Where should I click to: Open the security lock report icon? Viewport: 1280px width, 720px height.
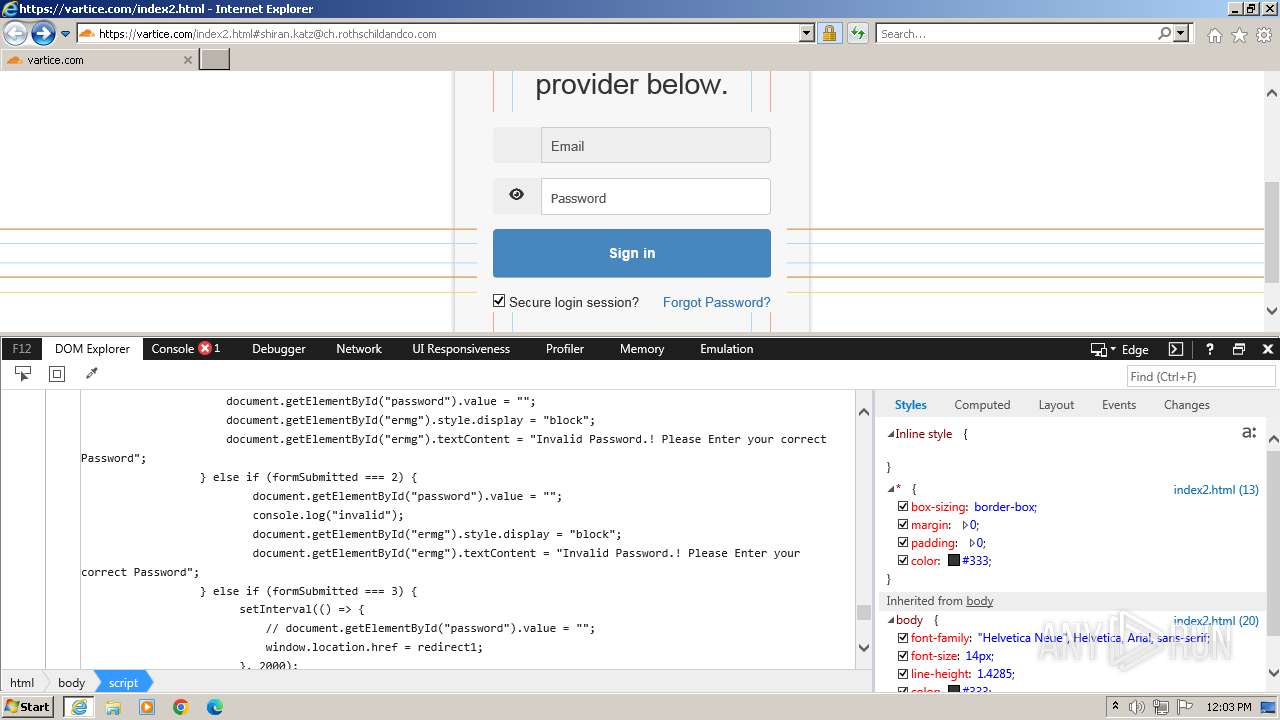click(x=829, y=33)
